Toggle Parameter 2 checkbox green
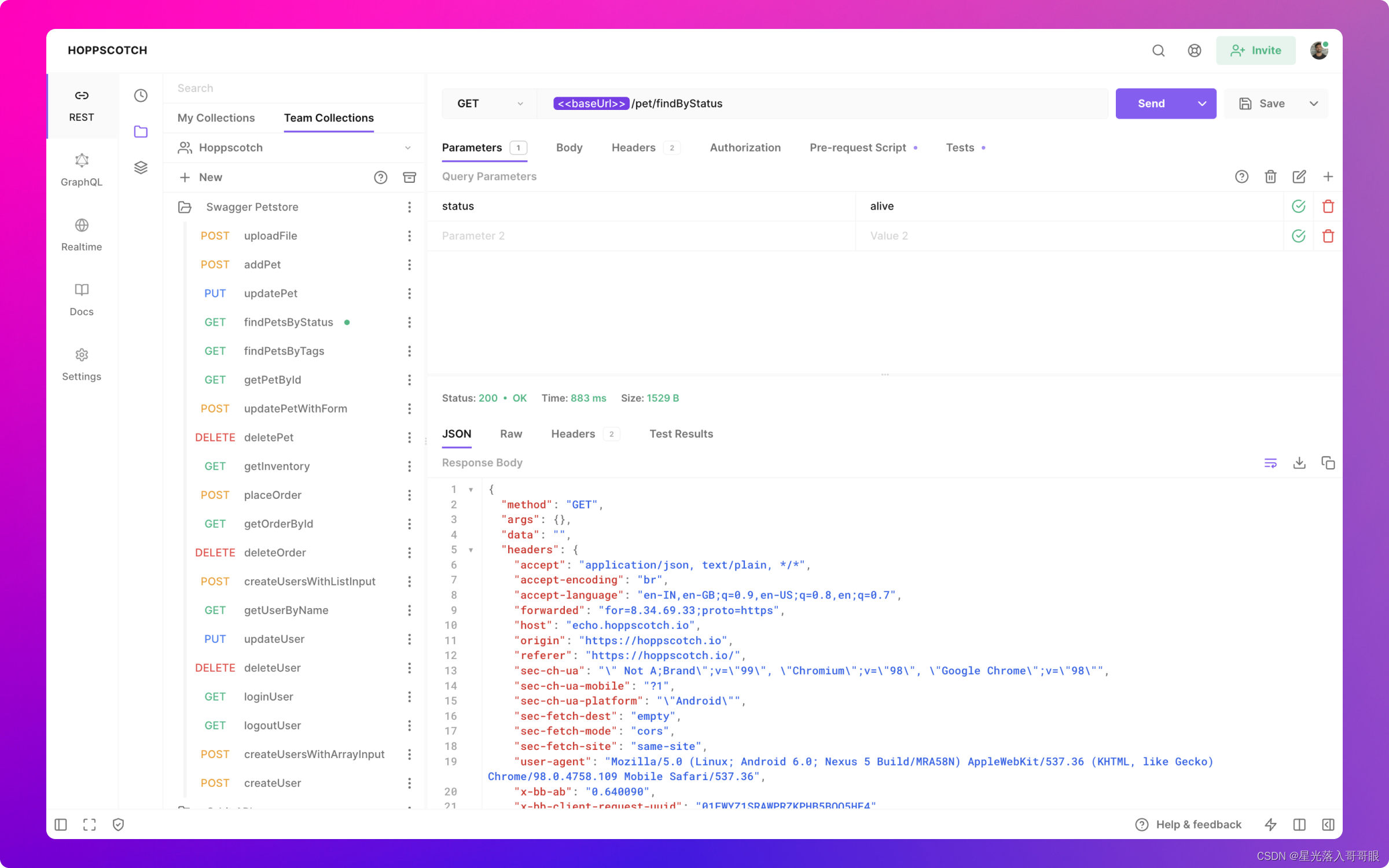 click(1298, 236)
